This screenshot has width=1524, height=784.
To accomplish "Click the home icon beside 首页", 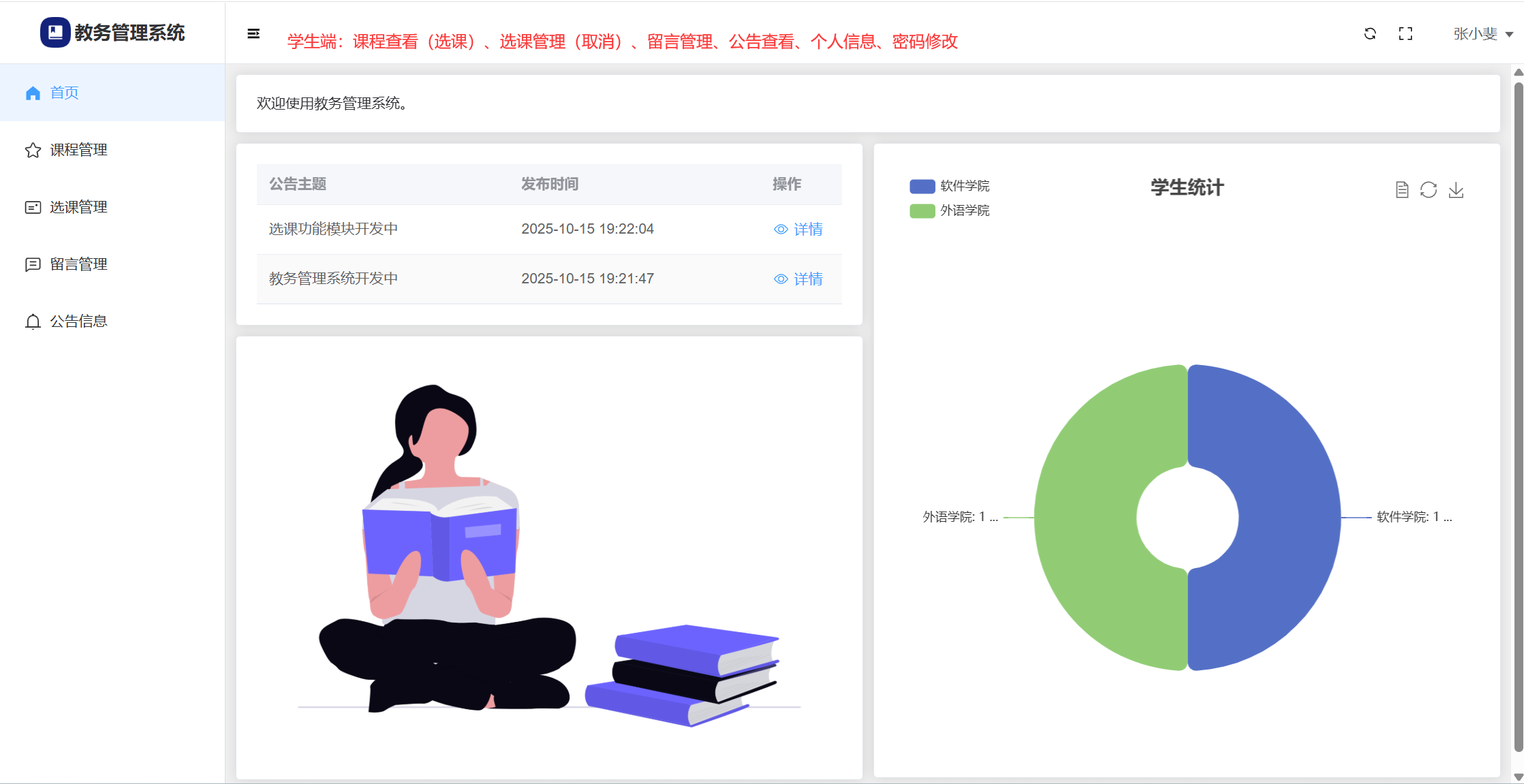I will point(33,93).
